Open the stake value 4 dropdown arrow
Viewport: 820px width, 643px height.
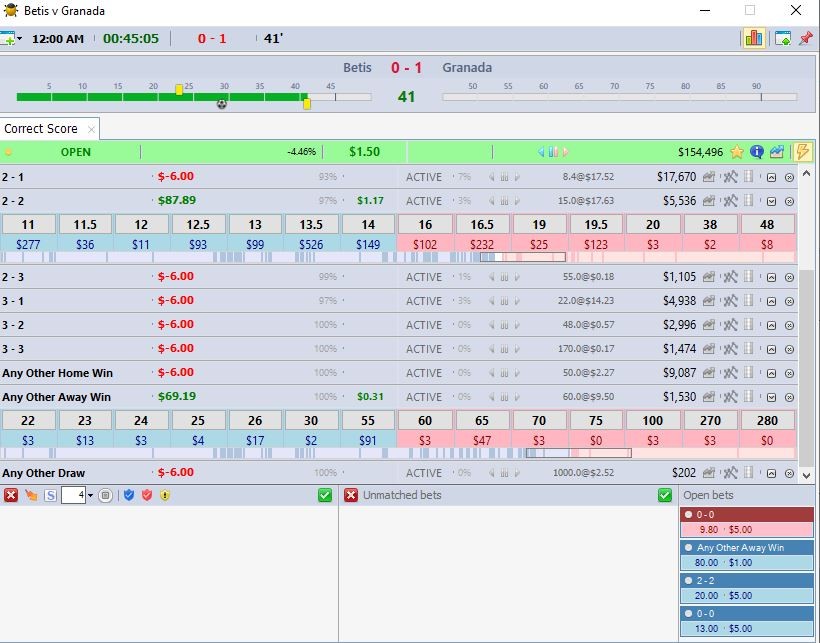90,495
